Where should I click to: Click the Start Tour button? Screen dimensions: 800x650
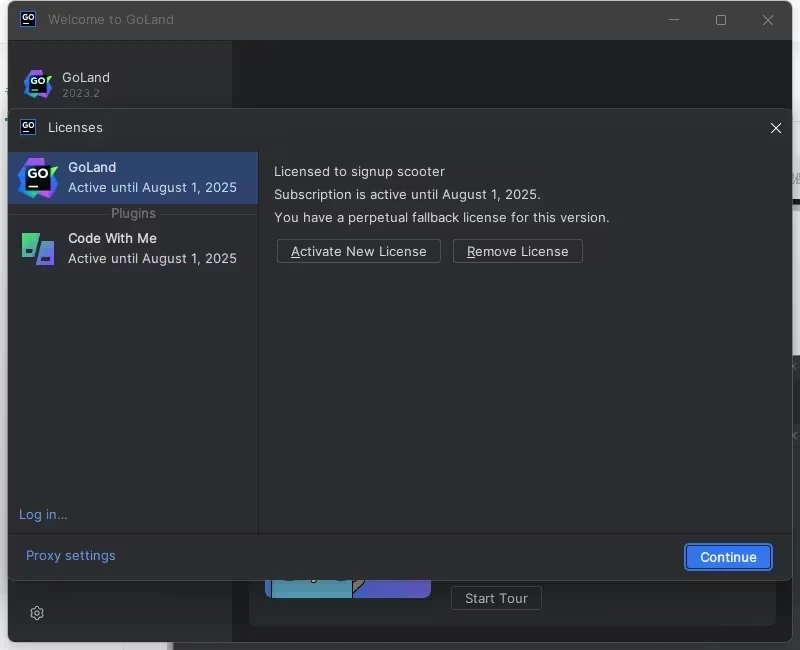coord(496,598)
